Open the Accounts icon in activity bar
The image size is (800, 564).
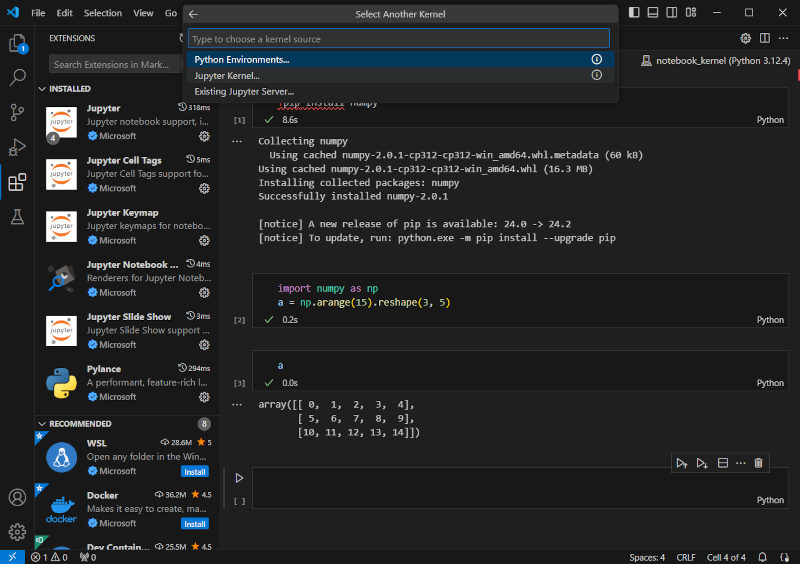pos(17,497)
